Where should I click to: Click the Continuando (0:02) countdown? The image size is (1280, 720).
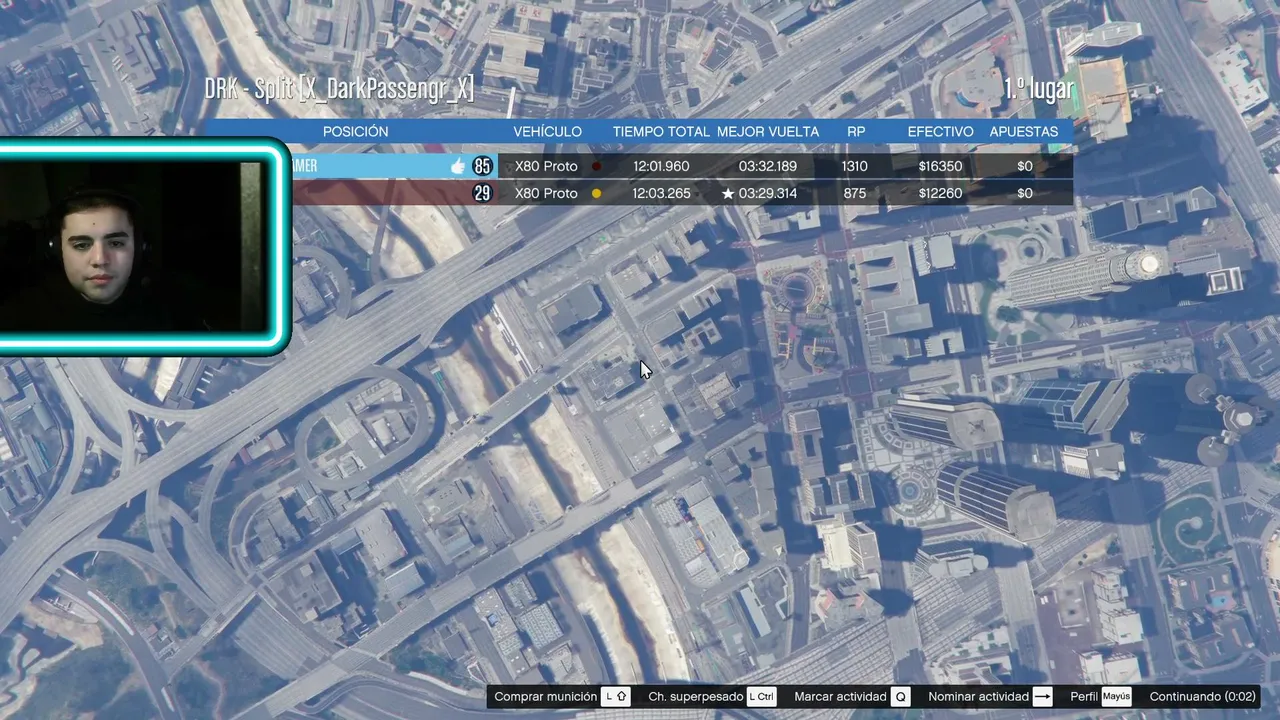coord(1202,696)
